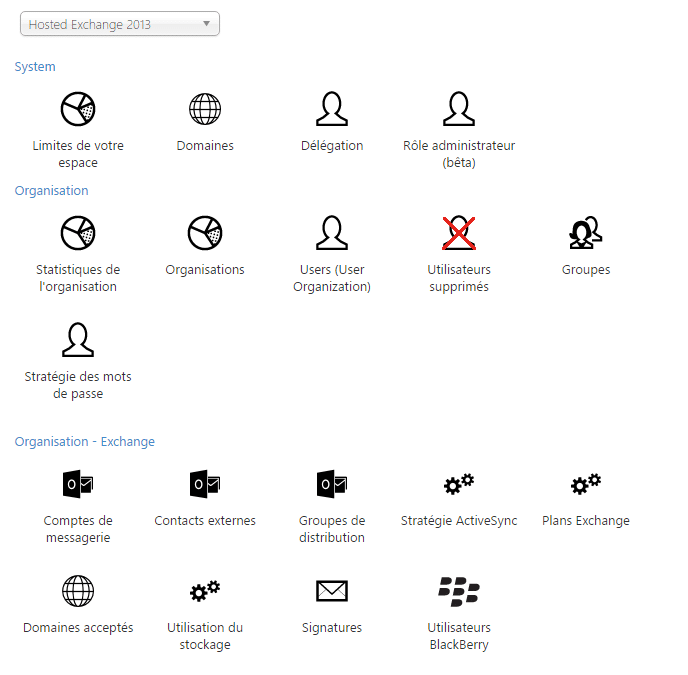Click the System section heading

(x=35, y=67)
